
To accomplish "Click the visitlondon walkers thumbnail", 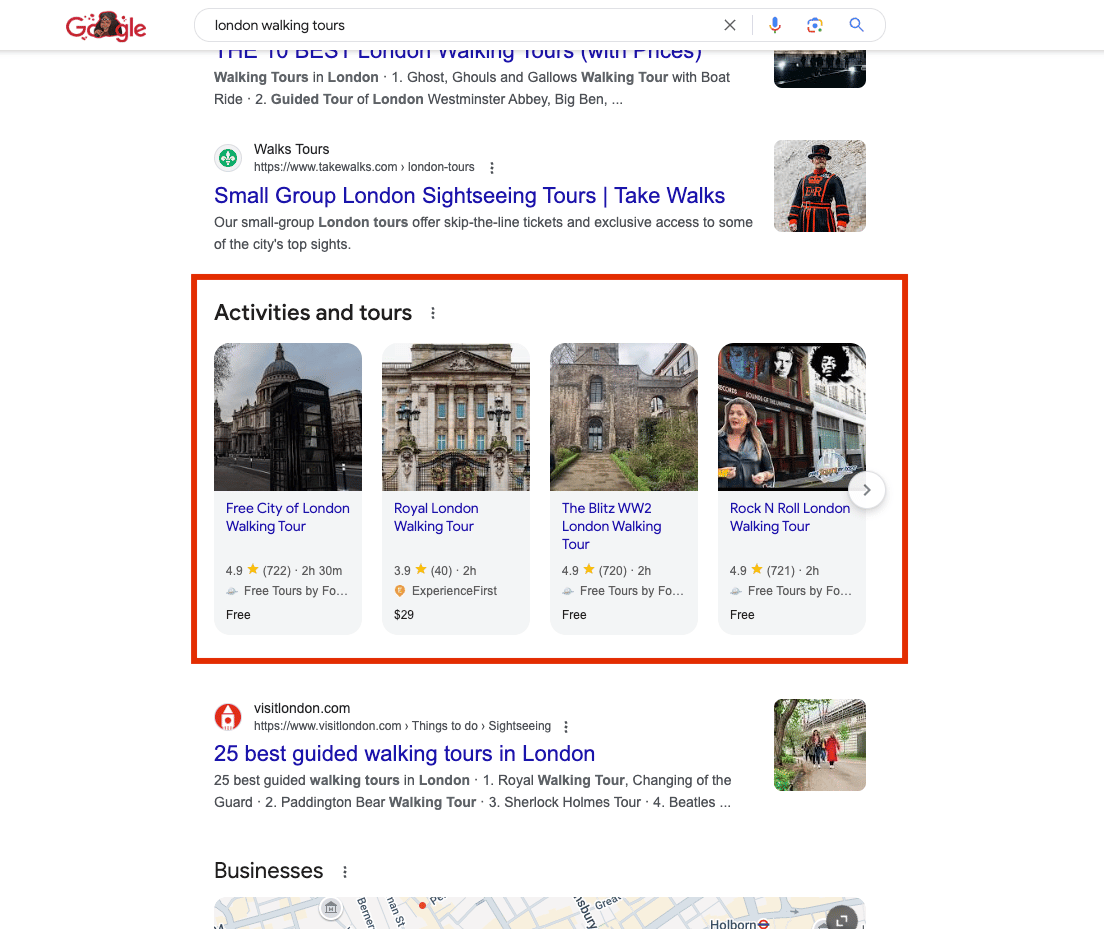I will (820, 744).
